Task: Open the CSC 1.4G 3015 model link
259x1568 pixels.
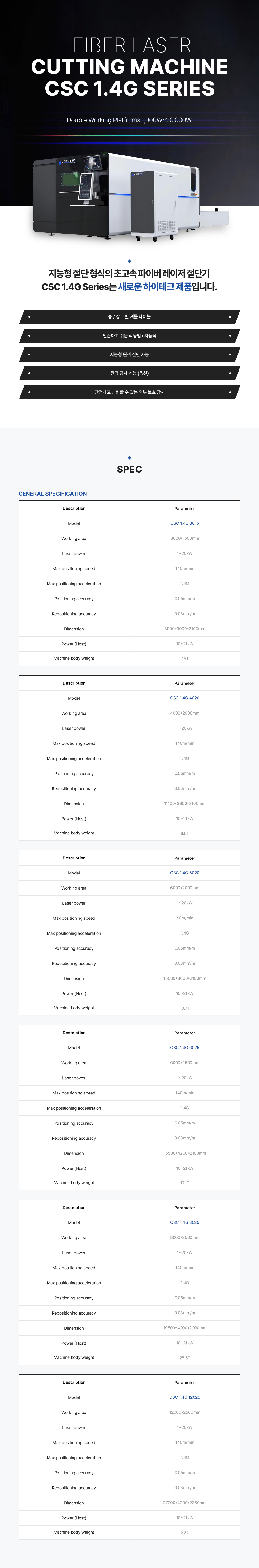Action: pyautogui.click(x=185, y=523)
